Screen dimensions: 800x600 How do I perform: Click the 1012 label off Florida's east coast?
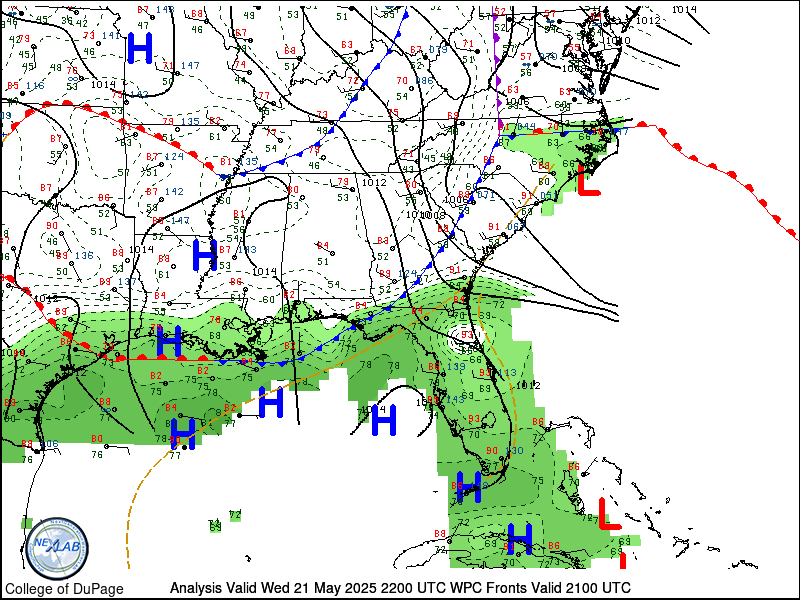(x=528, y=385)
